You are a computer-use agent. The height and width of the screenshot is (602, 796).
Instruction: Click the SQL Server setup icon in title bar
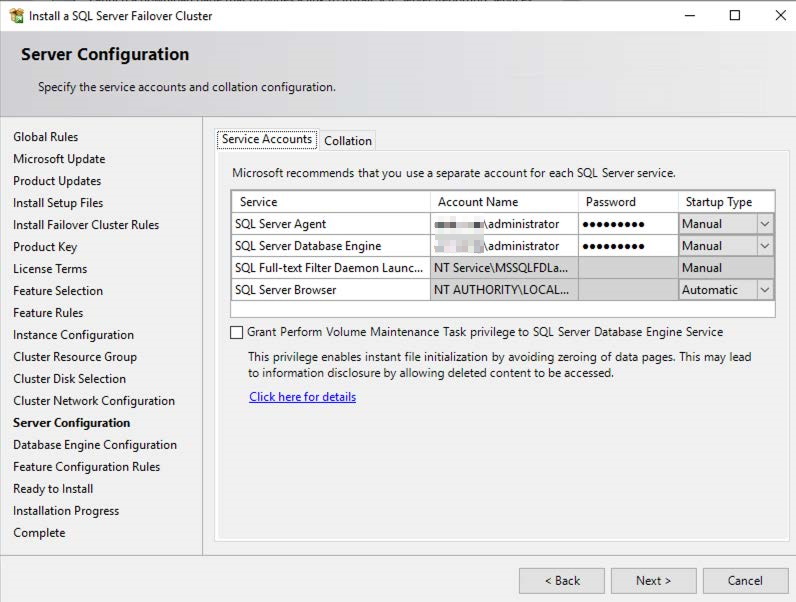[x=16, y=16]
